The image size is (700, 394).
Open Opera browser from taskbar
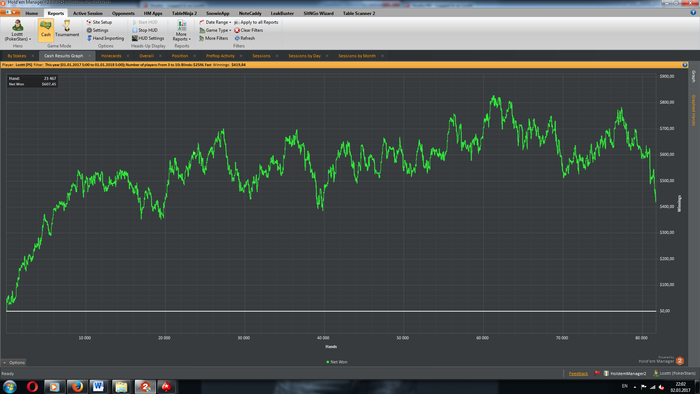click(32, 386)
